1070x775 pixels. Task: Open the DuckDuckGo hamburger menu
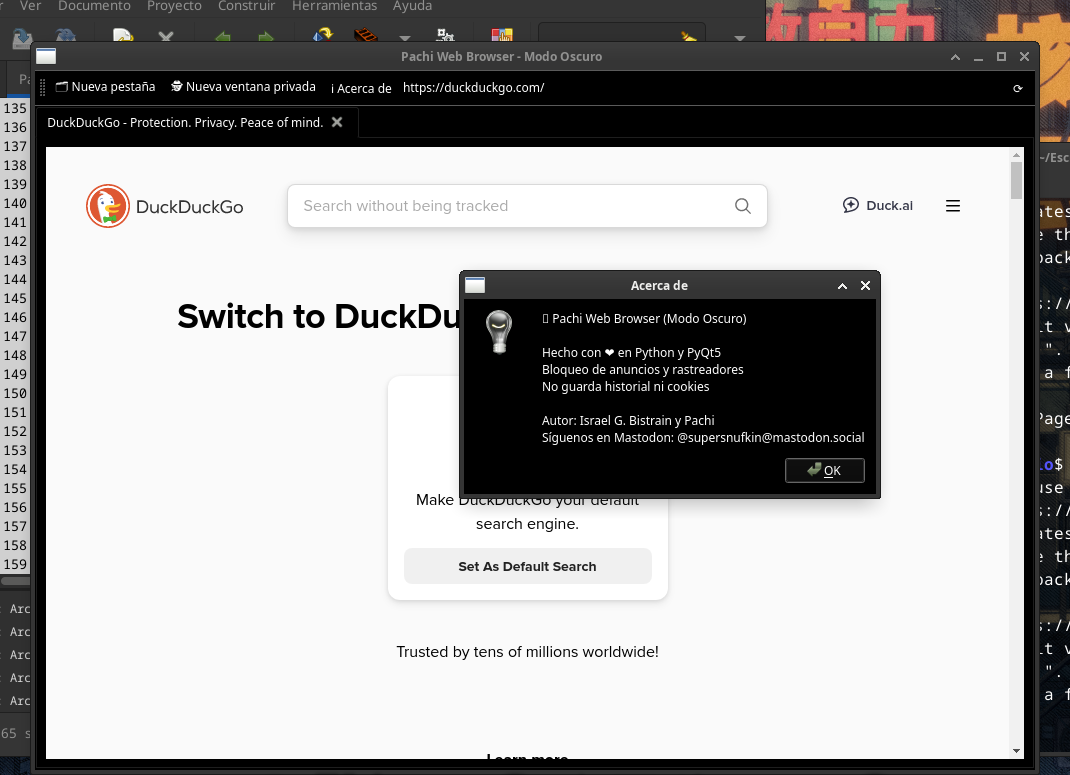953,206
